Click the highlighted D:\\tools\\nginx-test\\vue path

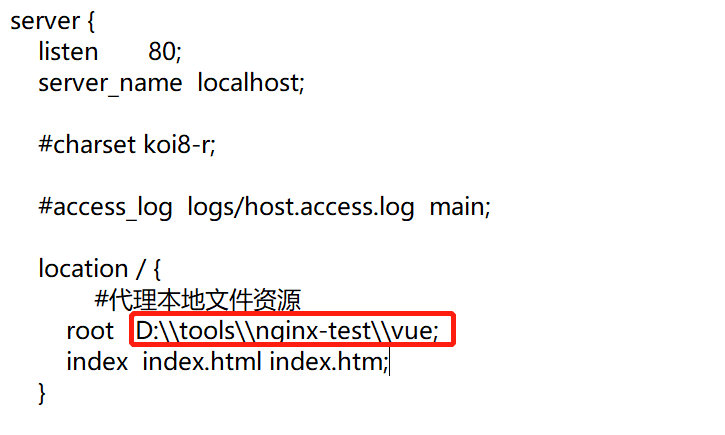click(287, 331)
